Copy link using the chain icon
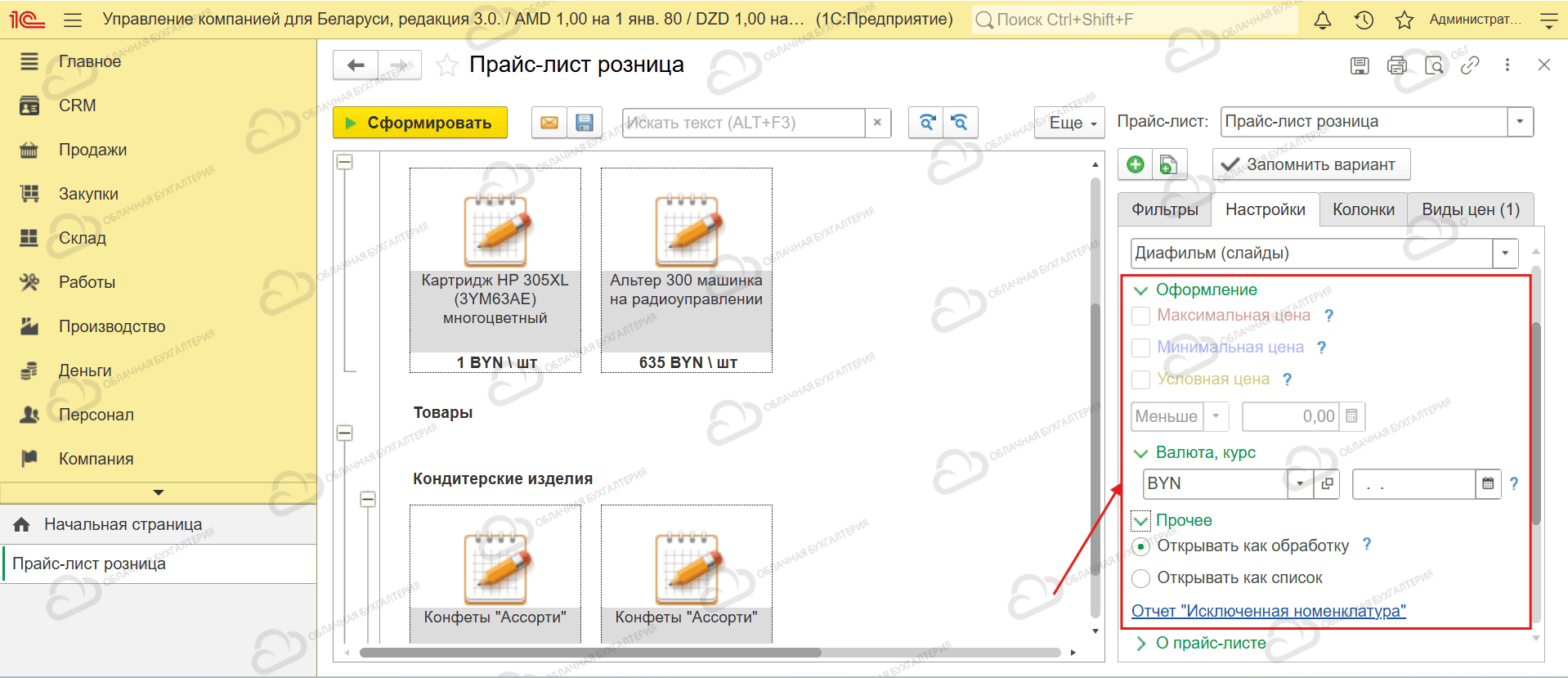 1470,65
